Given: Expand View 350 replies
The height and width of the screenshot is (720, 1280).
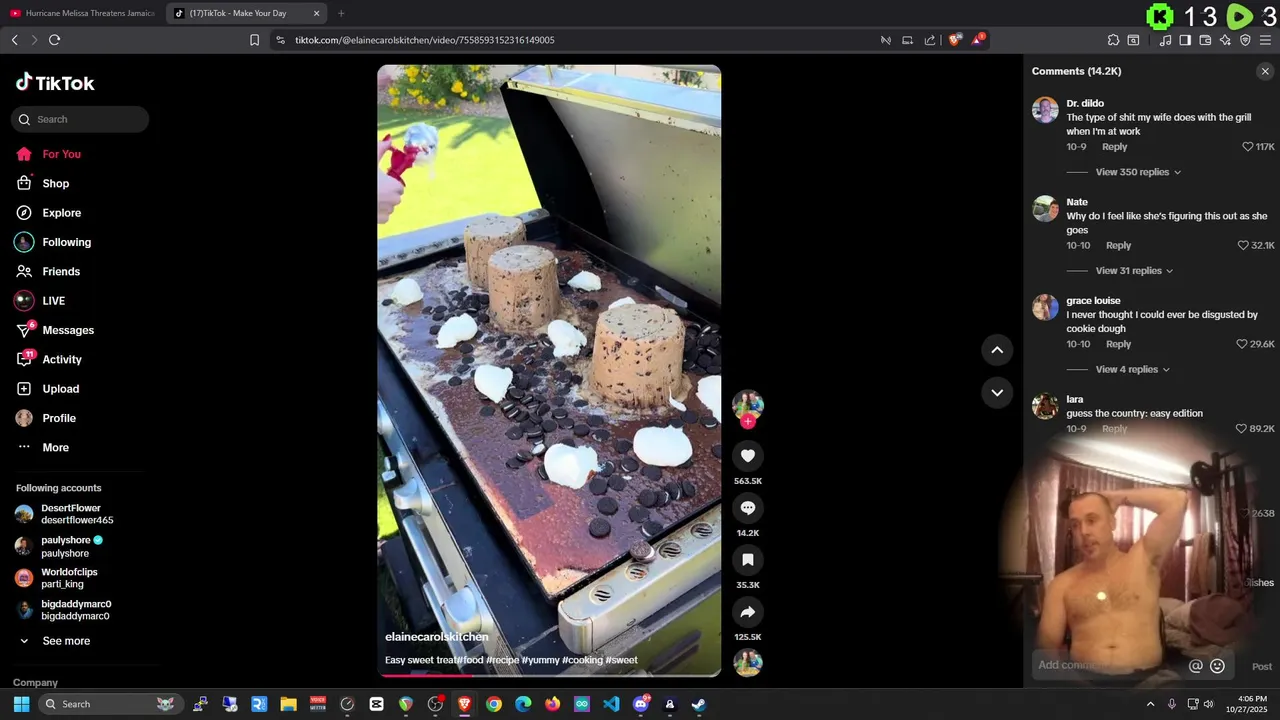Looking at the screenshot, I should tap(1138, 172).
